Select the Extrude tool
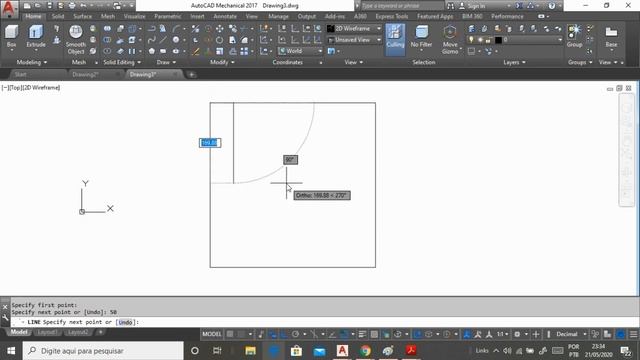 coord(36,37)
